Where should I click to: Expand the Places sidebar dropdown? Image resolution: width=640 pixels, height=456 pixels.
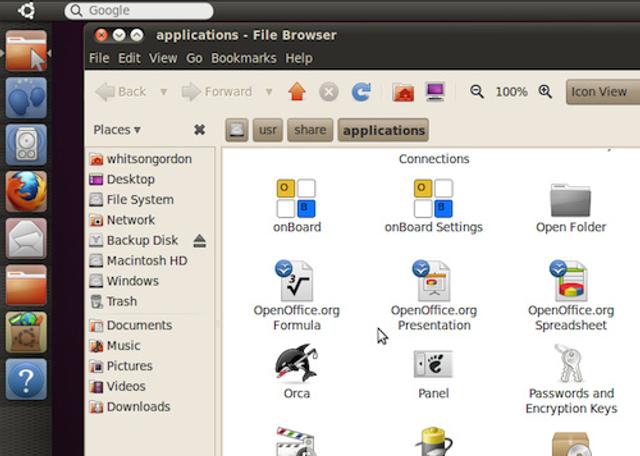[117, 130]
